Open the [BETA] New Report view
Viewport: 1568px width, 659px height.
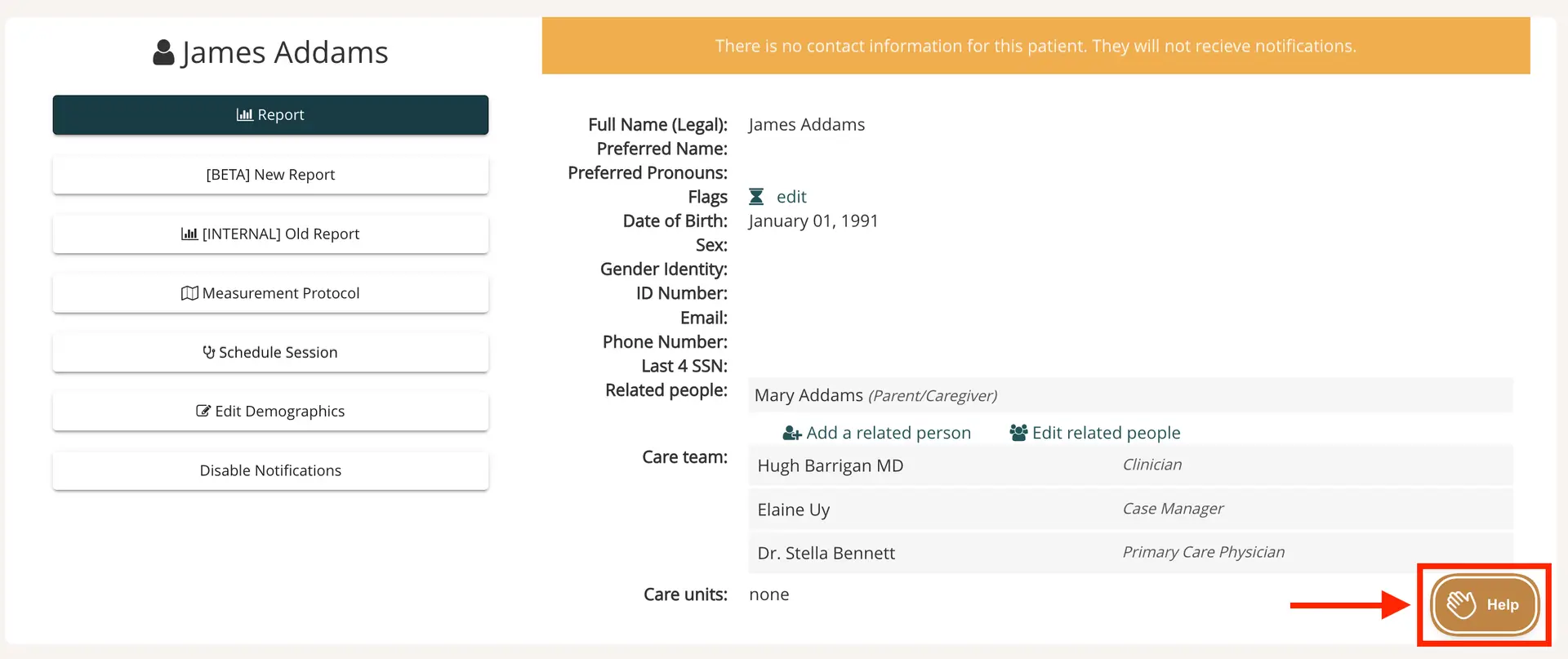tap(270, 174)
